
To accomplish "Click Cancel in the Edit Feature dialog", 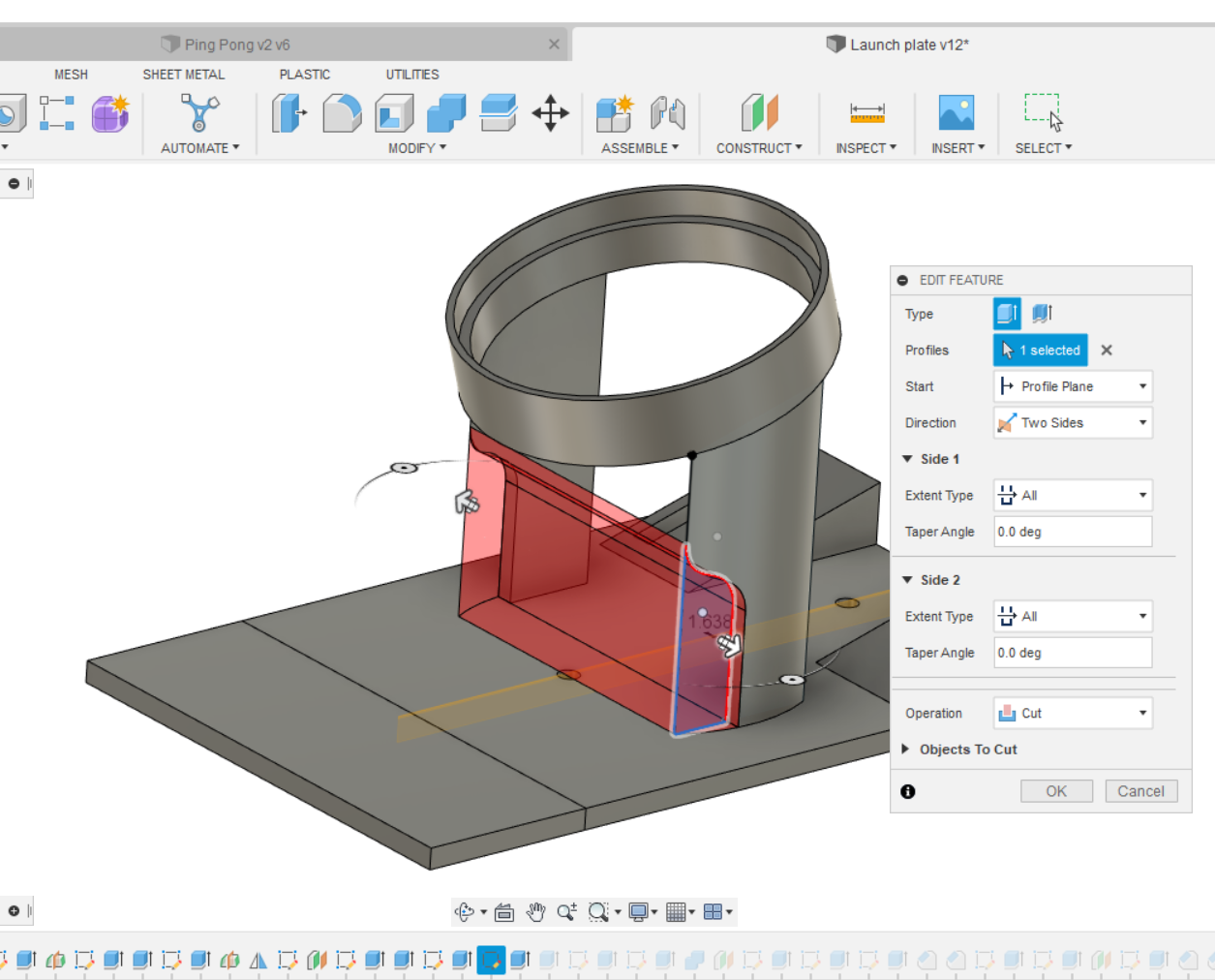I will pos(1140,791).
